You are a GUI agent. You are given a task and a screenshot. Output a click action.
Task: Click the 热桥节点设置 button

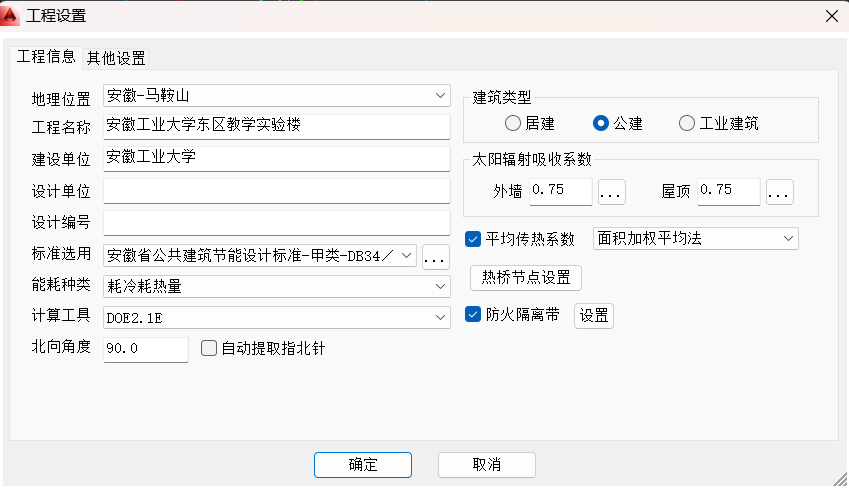(526, 278)
